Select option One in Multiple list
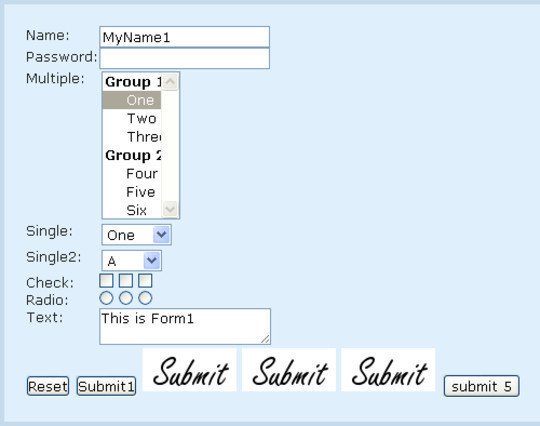The height and width of the screenshot is (426, 540). 132,100
